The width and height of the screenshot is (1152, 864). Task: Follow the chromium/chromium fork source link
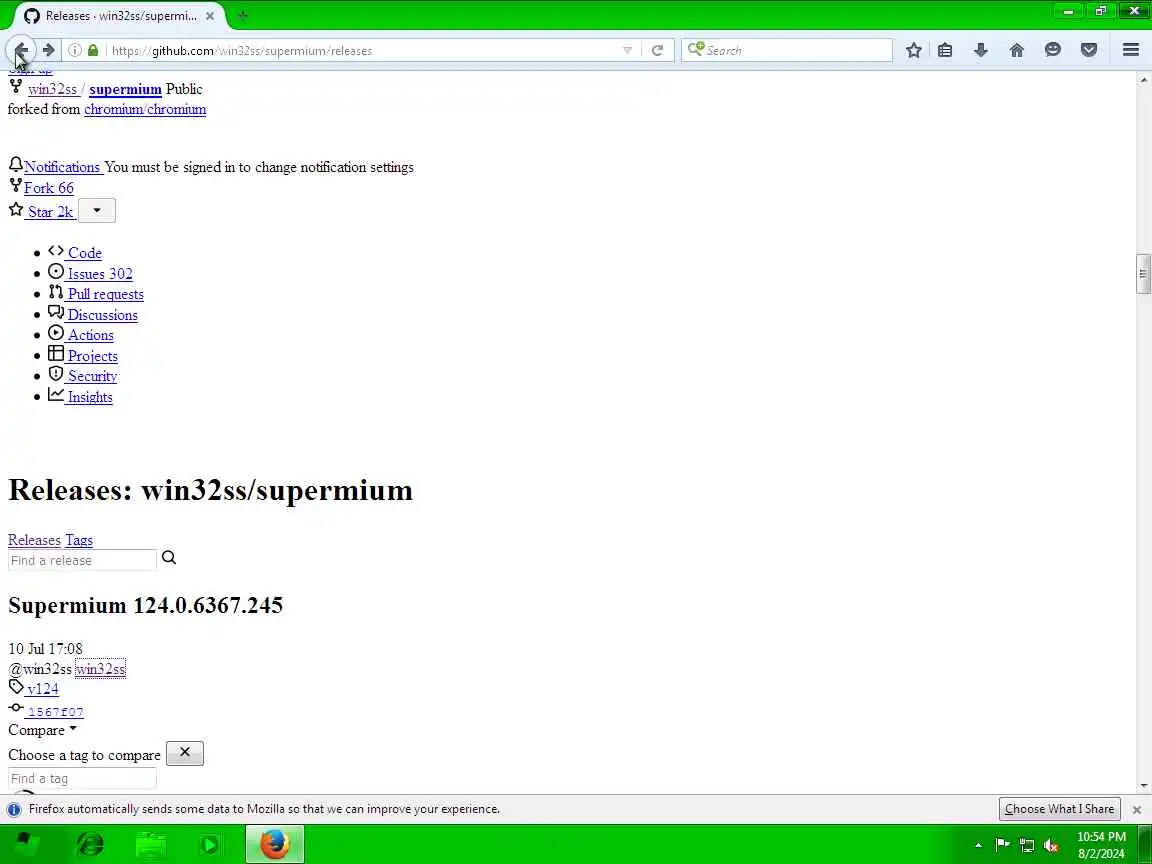145,109
